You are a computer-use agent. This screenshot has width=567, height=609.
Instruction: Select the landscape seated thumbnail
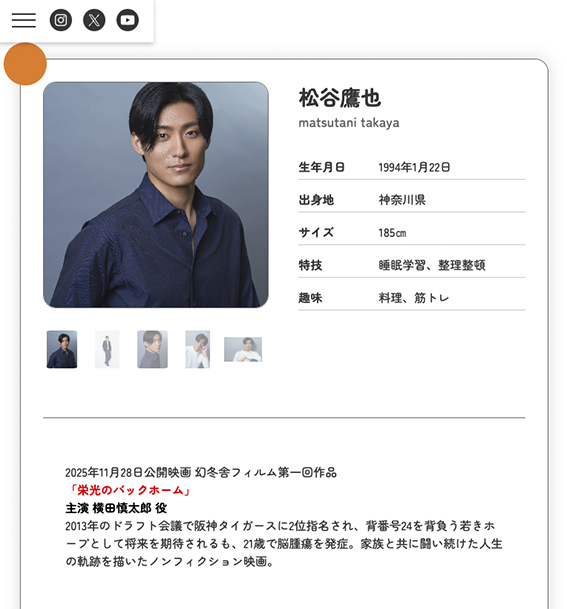pos(243,349)
